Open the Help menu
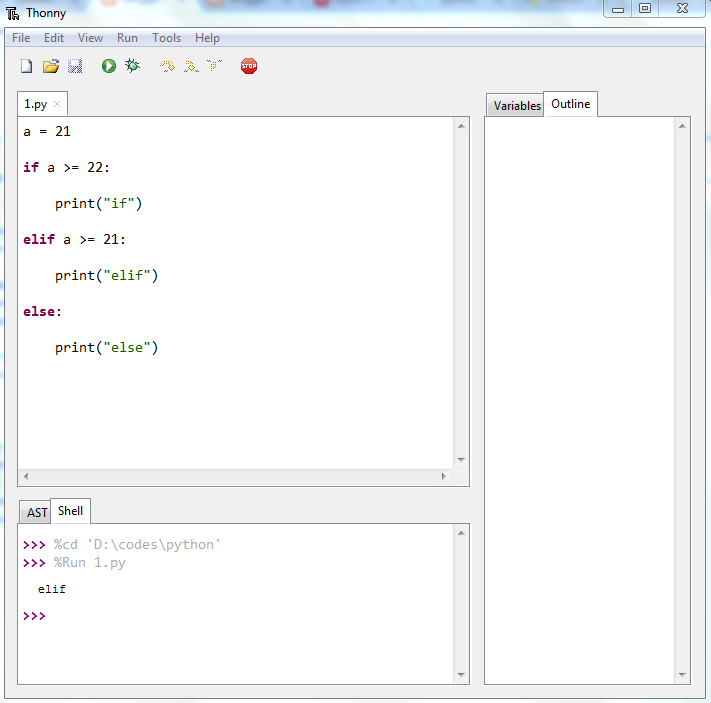 207,38
